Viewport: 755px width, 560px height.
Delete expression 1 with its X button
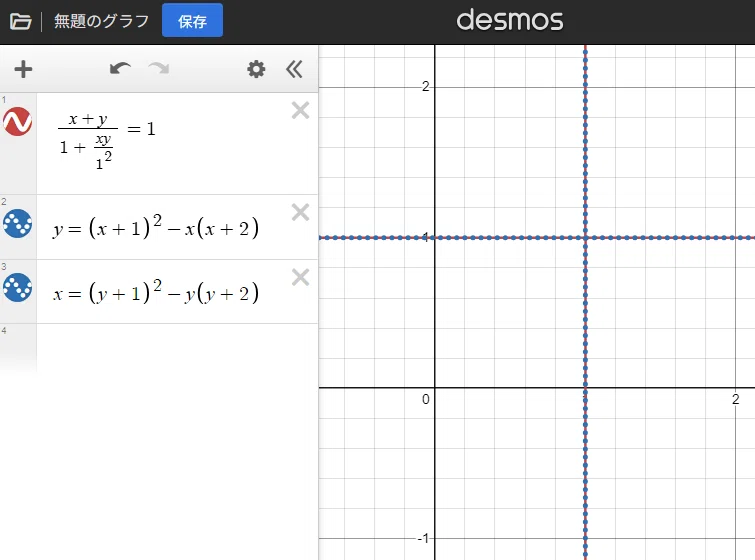coord(300,110)
